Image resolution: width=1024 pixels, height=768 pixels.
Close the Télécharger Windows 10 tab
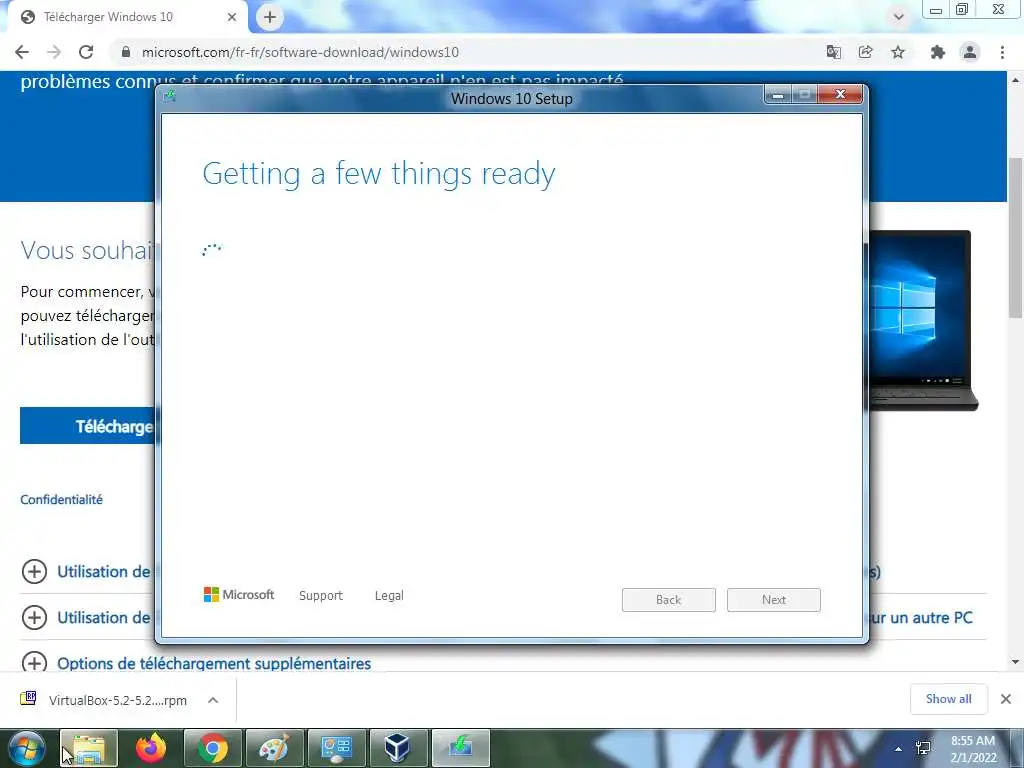pos(231,18)
